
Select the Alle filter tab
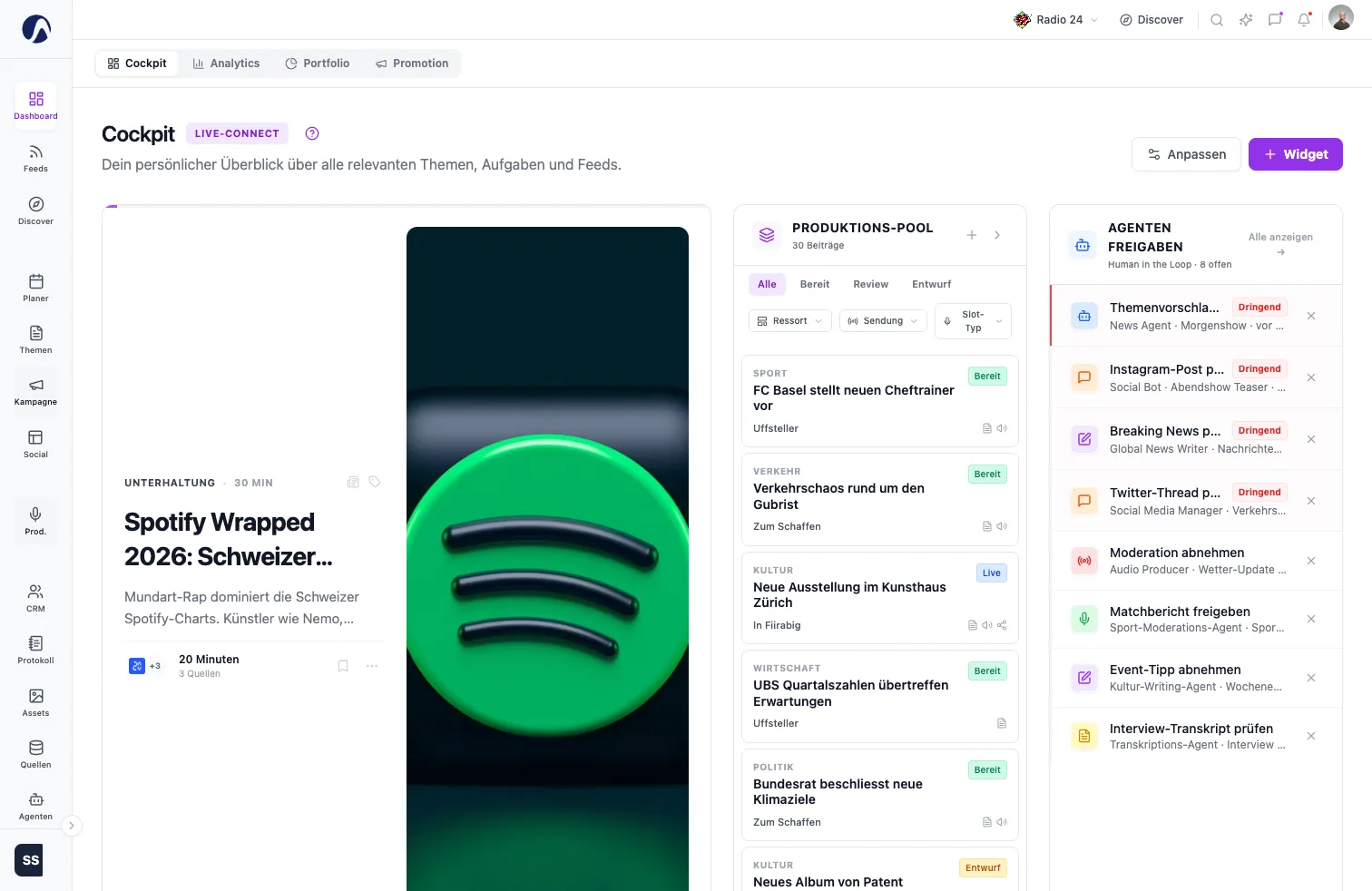tap(767, 284)
